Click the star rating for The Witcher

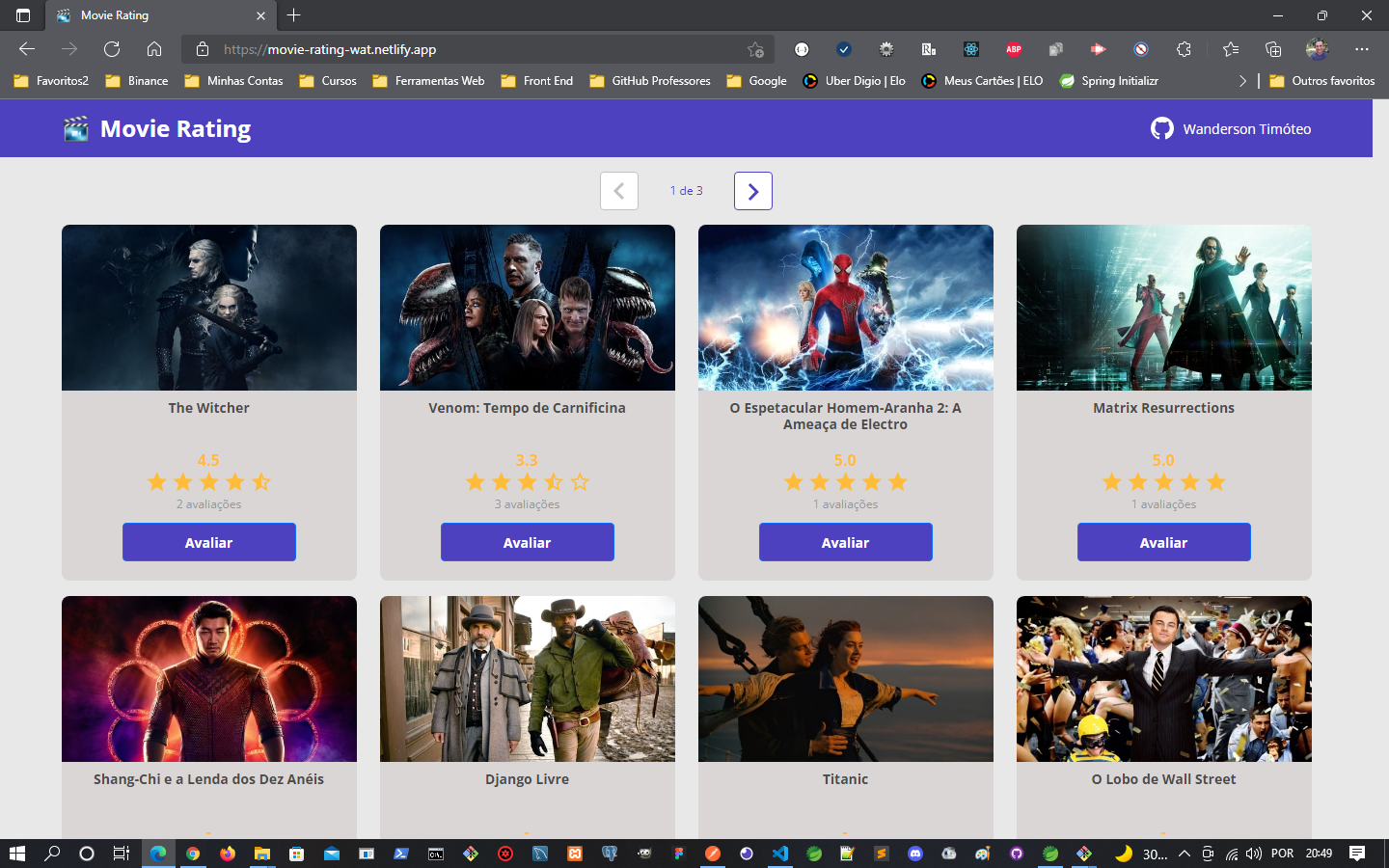pos(209,482)
